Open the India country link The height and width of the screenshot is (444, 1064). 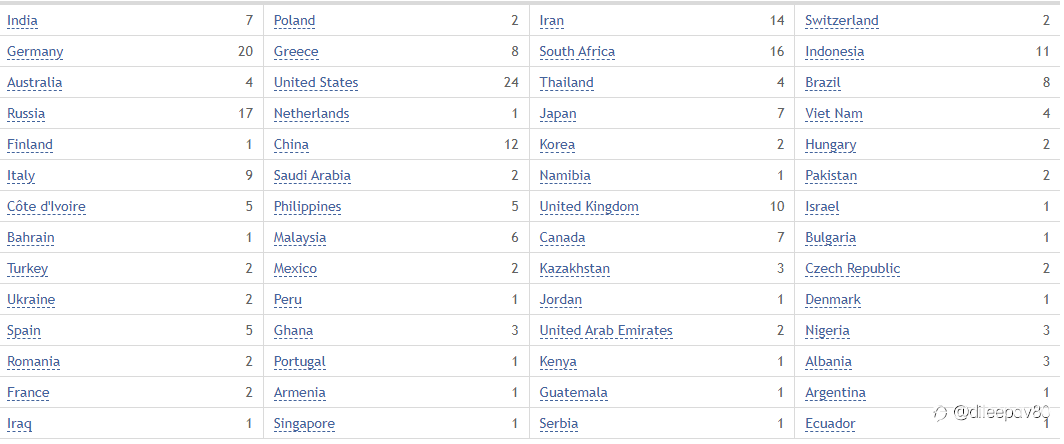click(22, 20)
